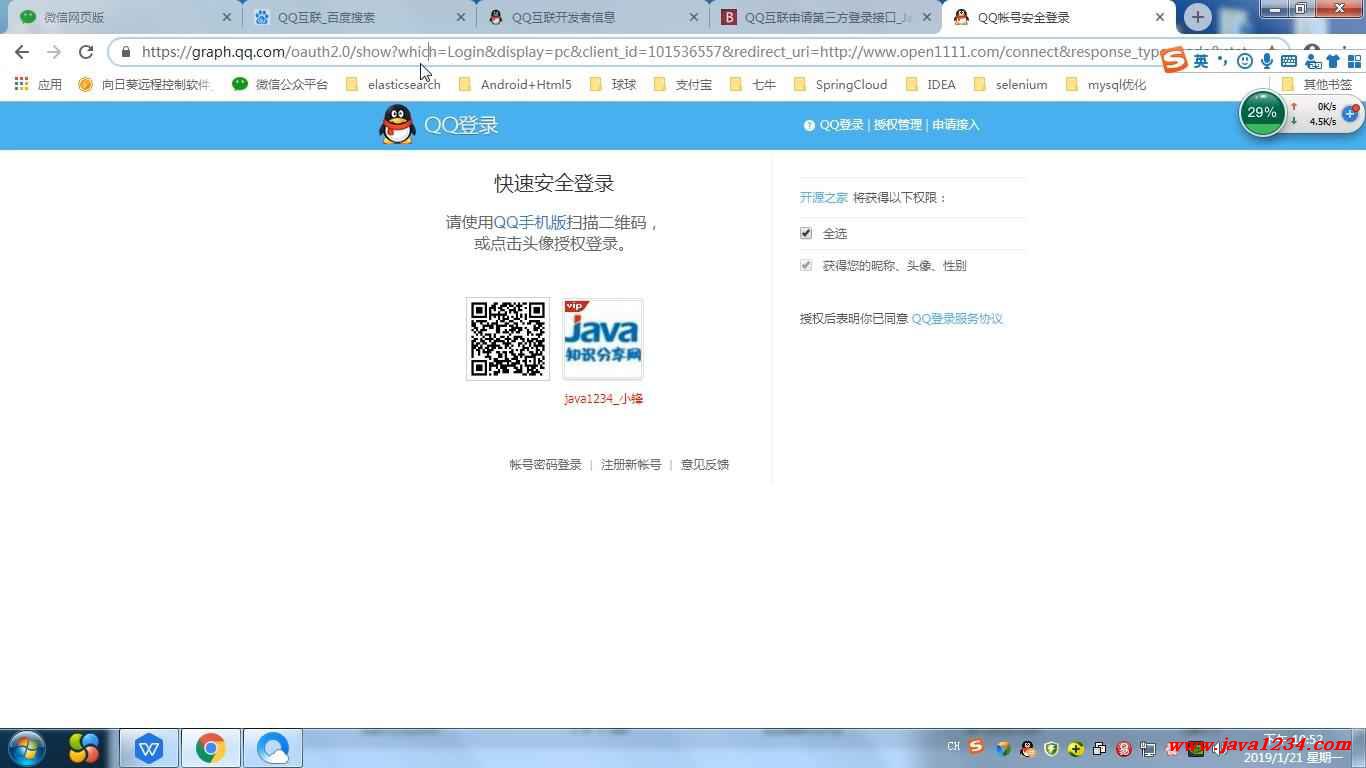
Task: Open the Apps grid icon in bookmarks bar
Action: coord(21,84)
